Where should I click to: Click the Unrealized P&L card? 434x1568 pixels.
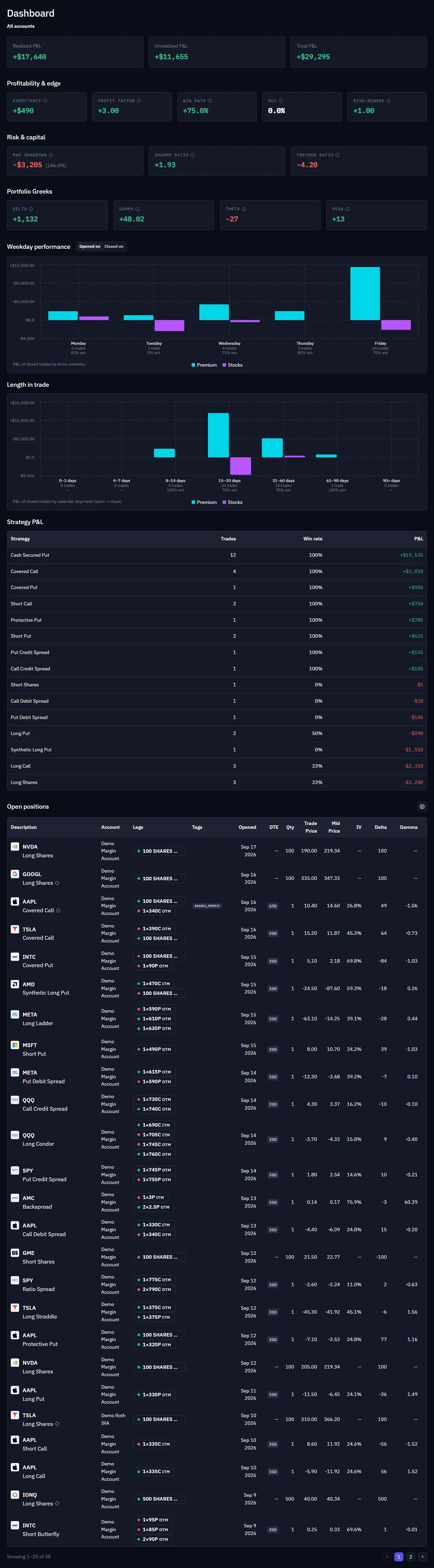pyautogui.click(x=217, y=52)
